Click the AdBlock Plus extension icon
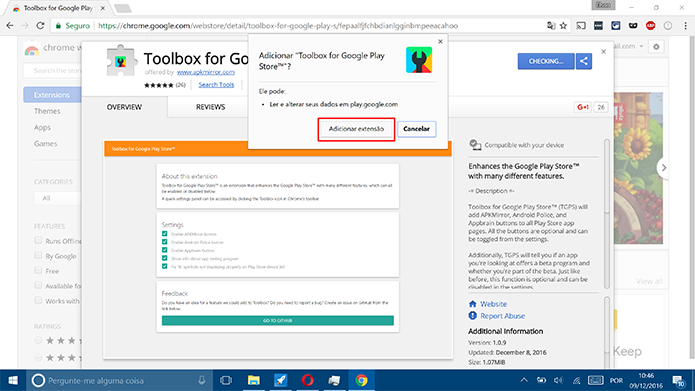 650,26
